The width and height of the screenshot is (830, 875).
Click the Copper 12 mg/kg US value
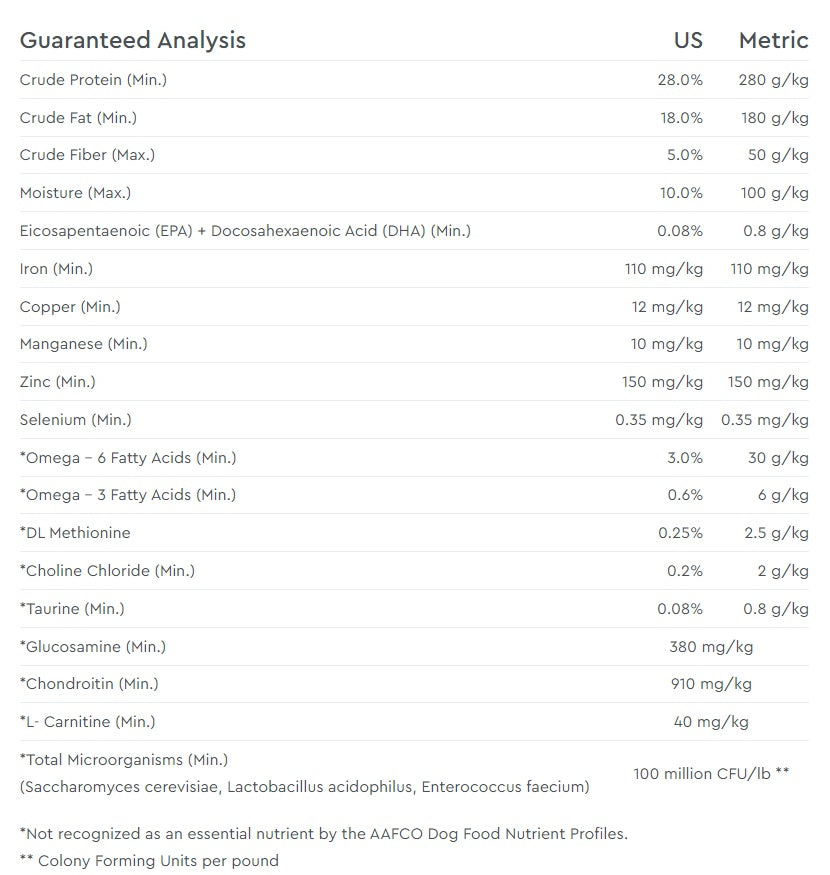[667, 307]
